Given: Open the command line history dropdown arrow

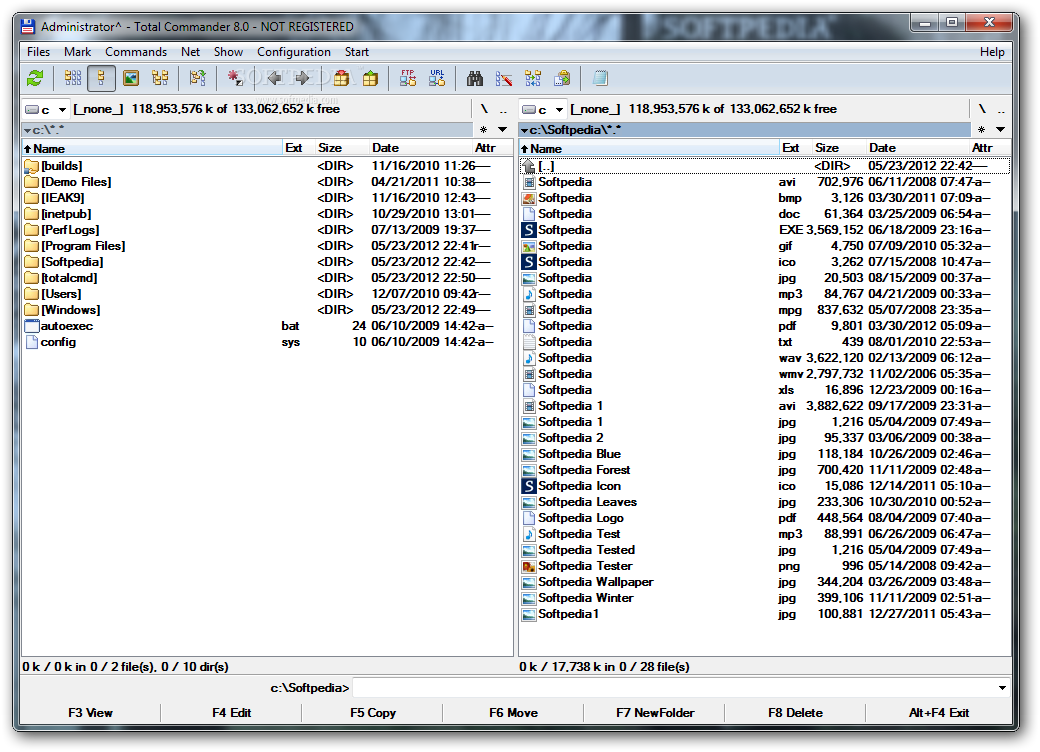Looking at the screenshot, I should tap(1002, 688).
